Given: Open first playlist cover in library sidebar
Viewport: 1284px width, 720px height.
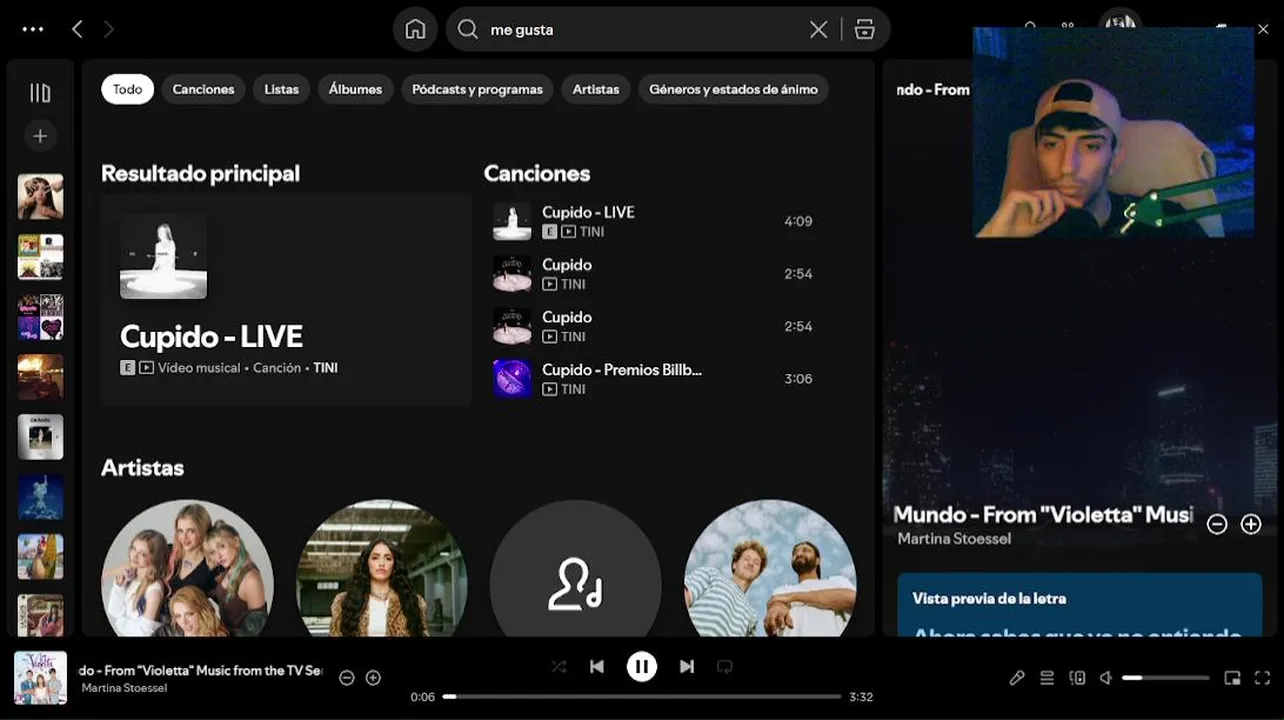Looking at the screenshot, I should (x=40, y=196).
